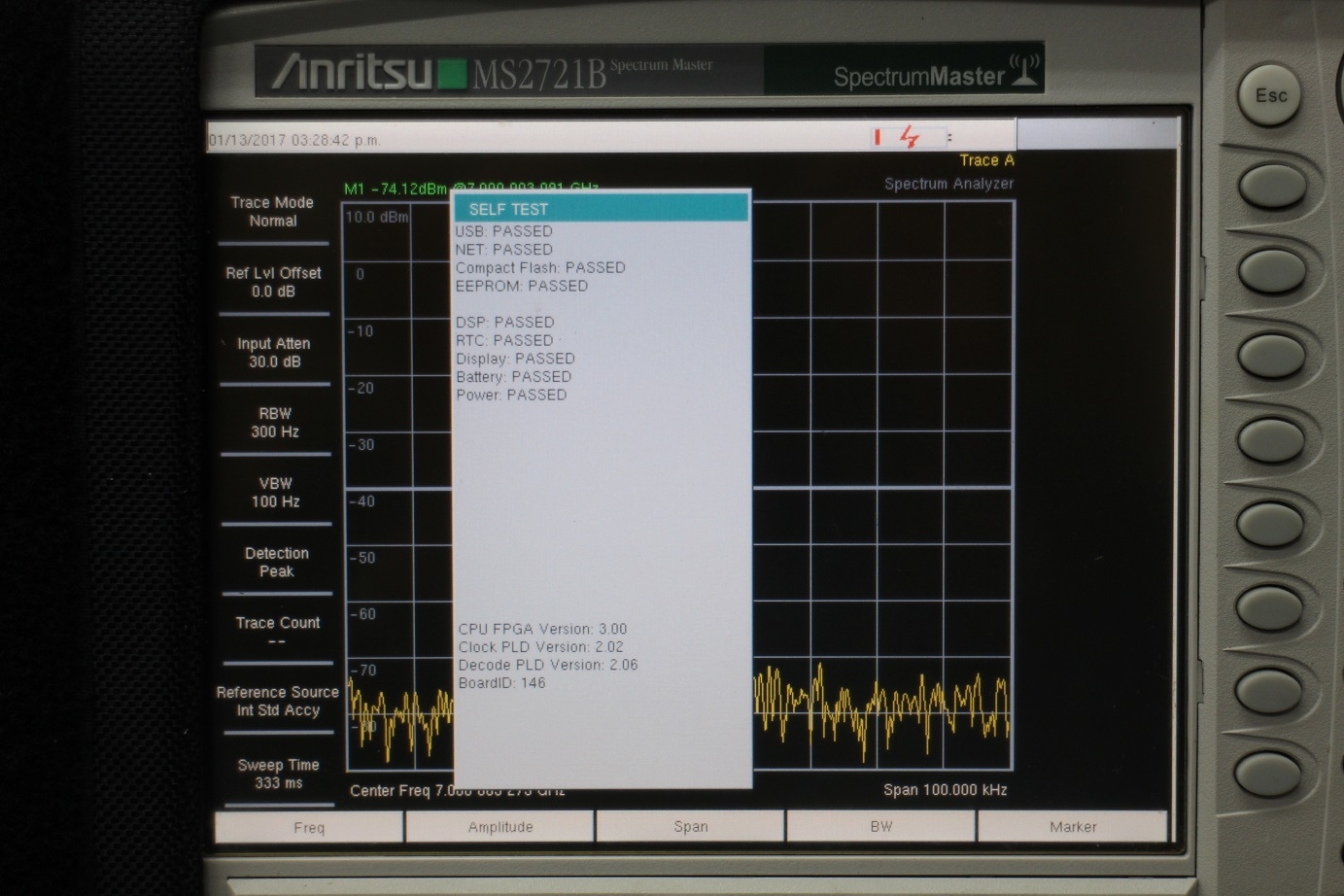Click the -40 graticule level label
Image resolution: width=1344 pixels, height=896 pixels.
pyautogui.click(x=362, y=501)
